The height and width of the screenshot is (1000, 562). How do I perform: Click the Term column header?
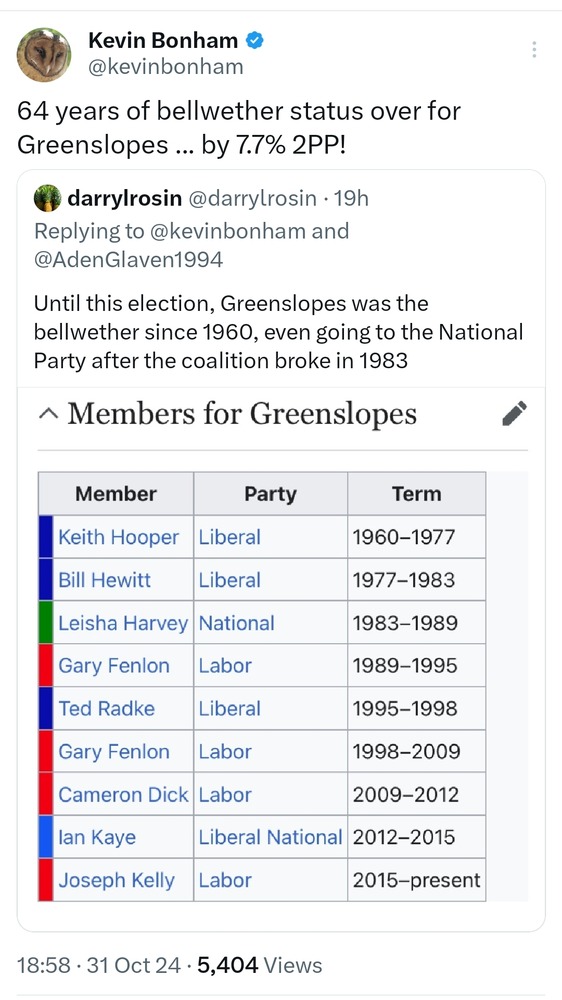point(417,494)
